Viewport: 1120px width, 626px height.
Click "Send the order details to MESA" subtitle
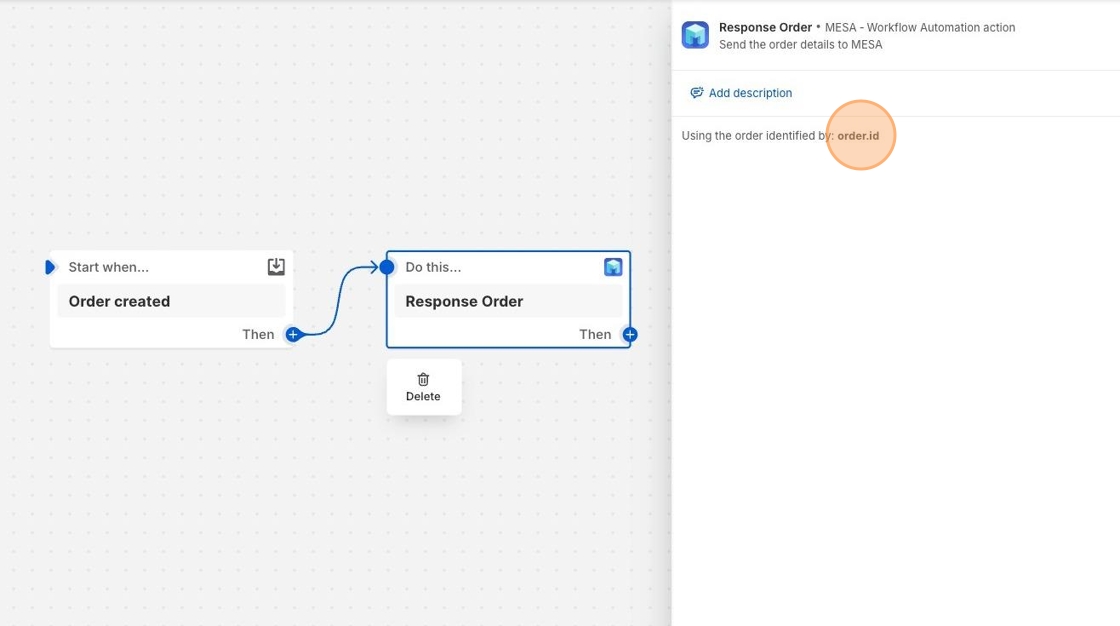[800, 45]
